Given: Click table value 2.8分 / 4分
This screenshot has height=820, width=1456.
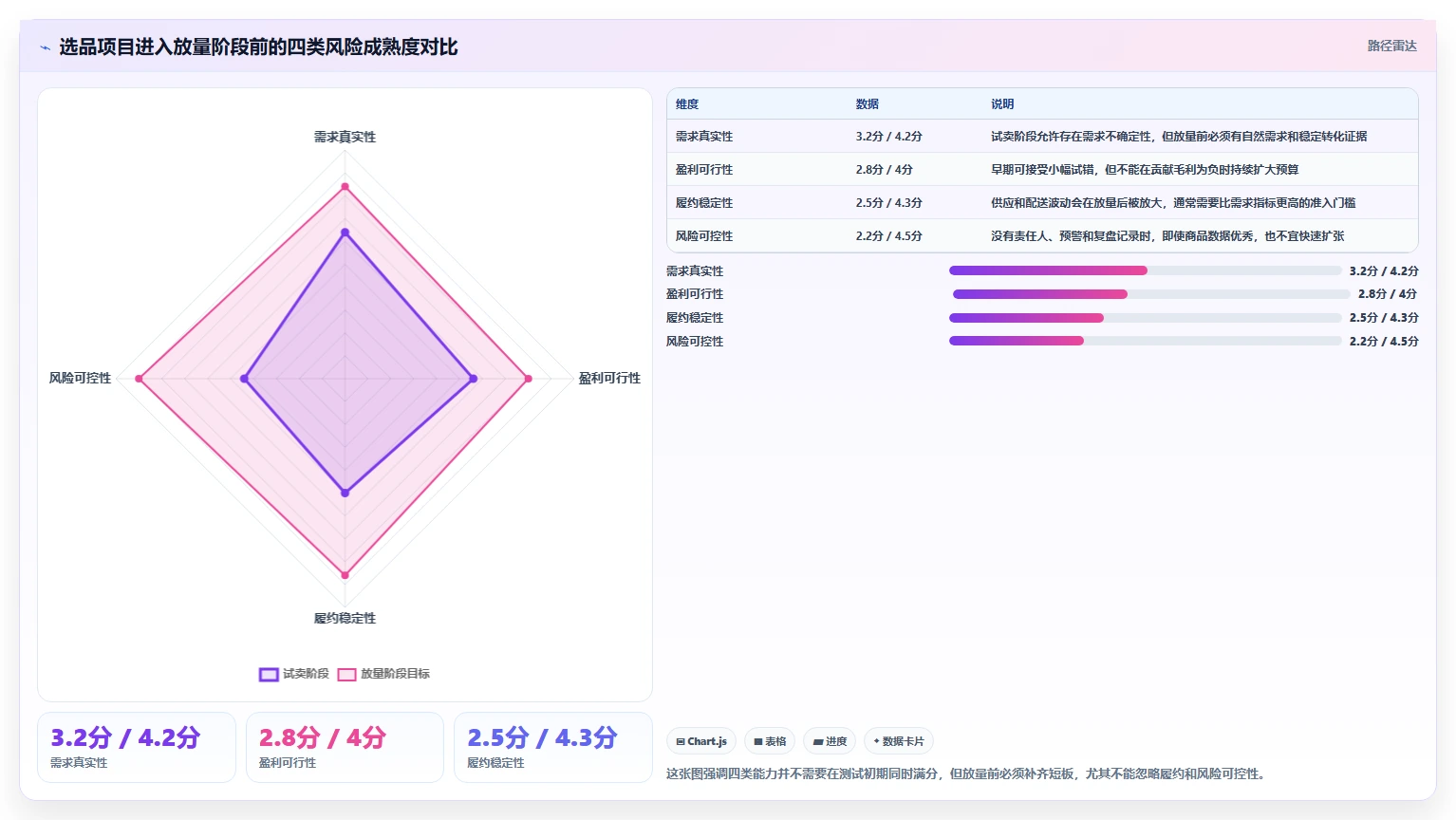Looking at the screenshot, I should pyautogui.click(x=885, y=170).
